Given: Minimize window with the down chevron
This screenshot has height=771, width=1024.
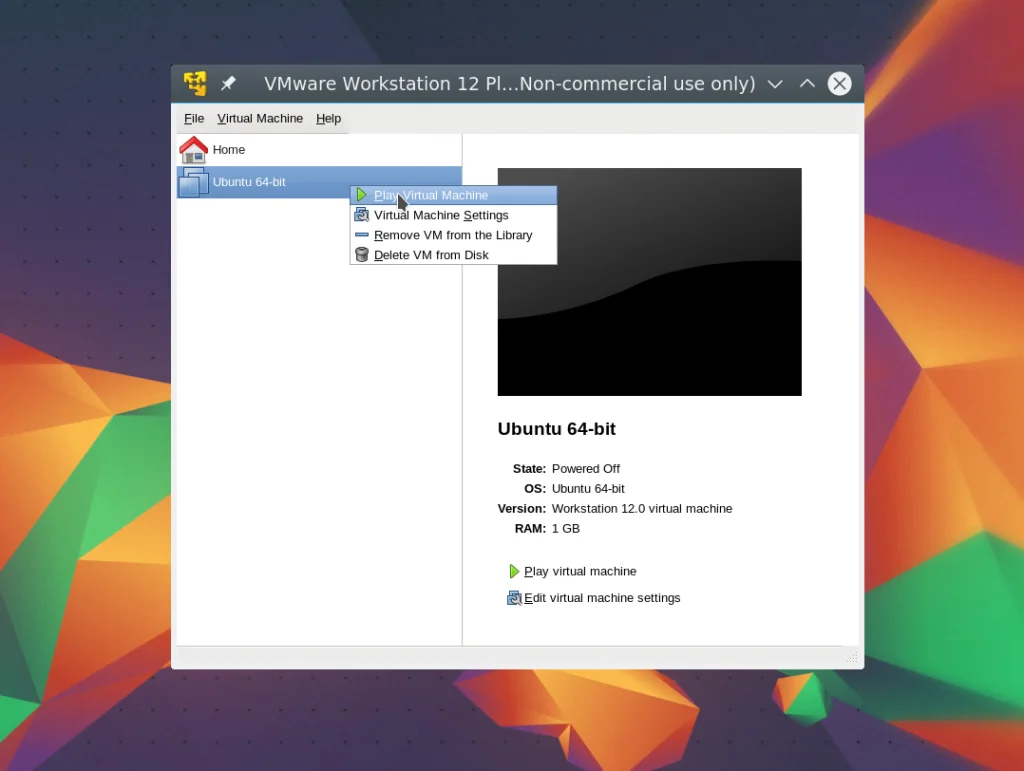Looking at the screenshot, I should [775, 84].
